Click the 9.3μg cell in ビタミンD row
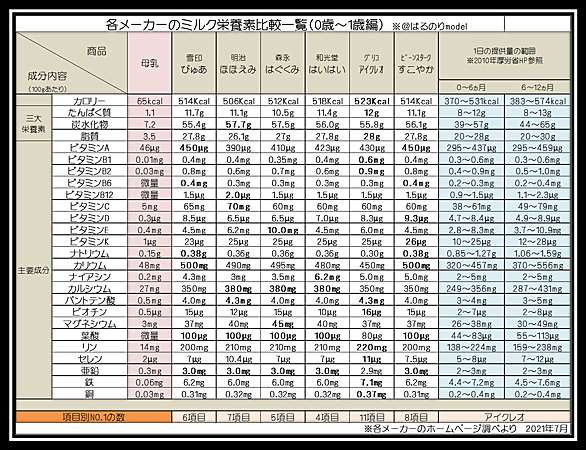The height and width of the screenshot is (450, 586). pos(416,218)
